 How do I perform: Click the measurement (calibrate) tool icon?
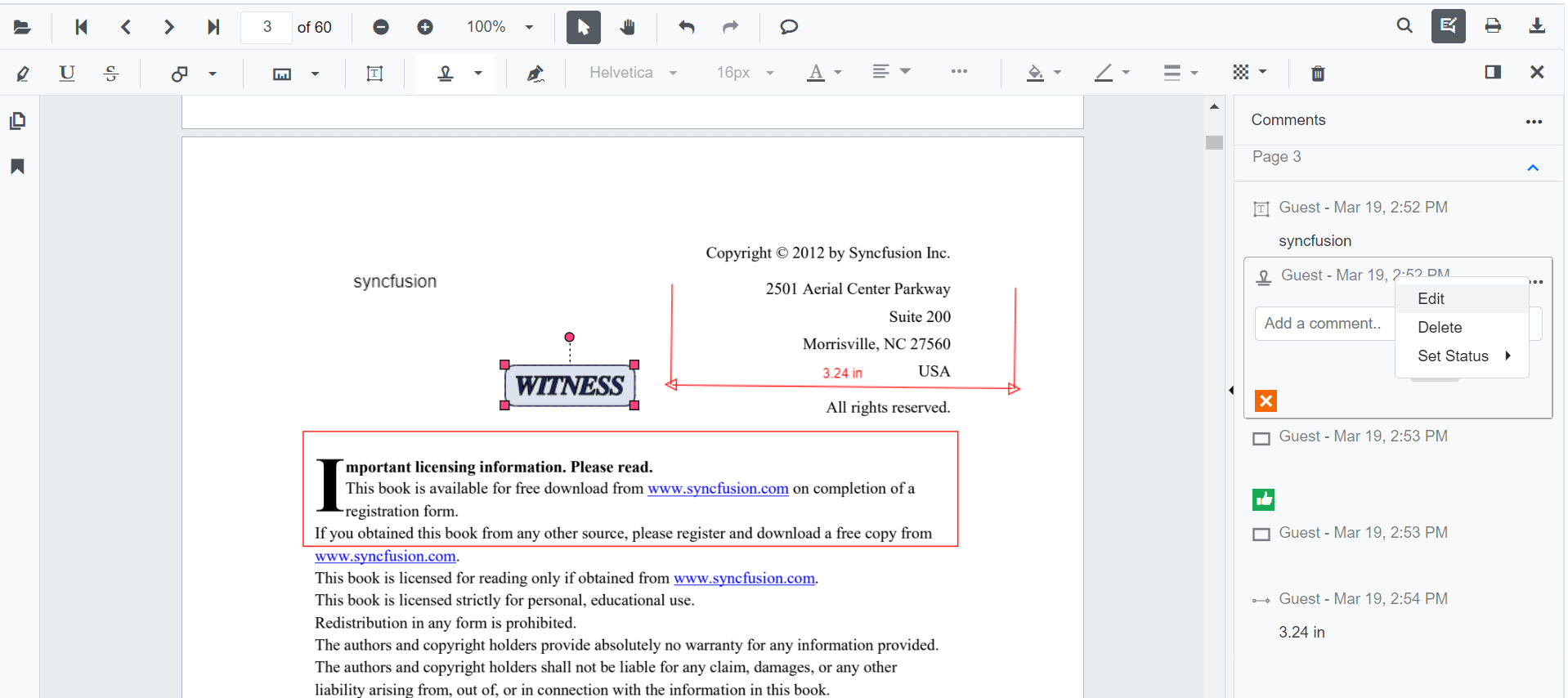[282, 74]
